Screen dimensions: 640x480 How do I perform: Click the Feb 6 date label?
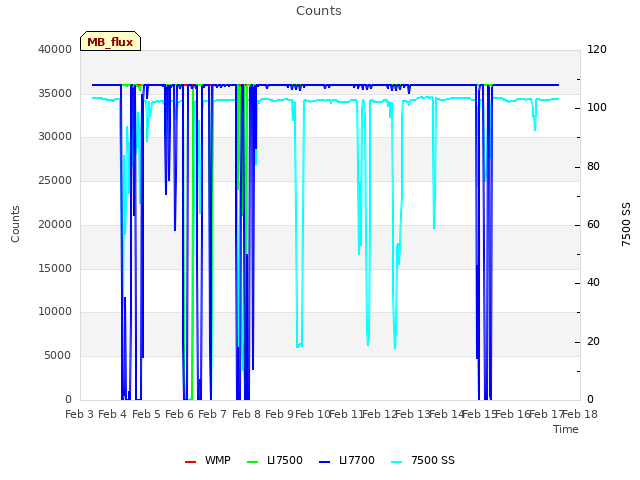(x=180, y=414)
